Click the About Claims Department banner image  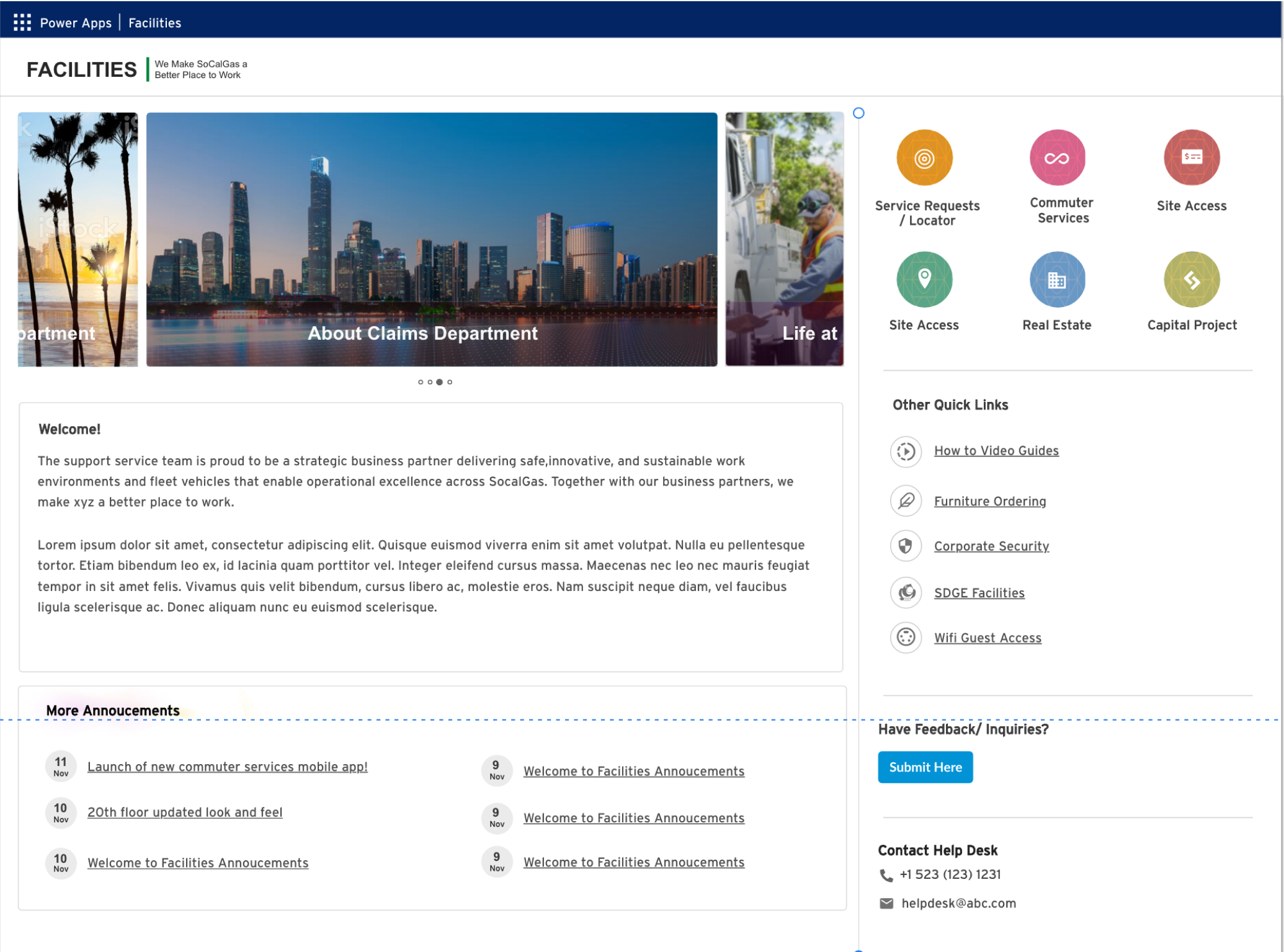pos(431,239)
